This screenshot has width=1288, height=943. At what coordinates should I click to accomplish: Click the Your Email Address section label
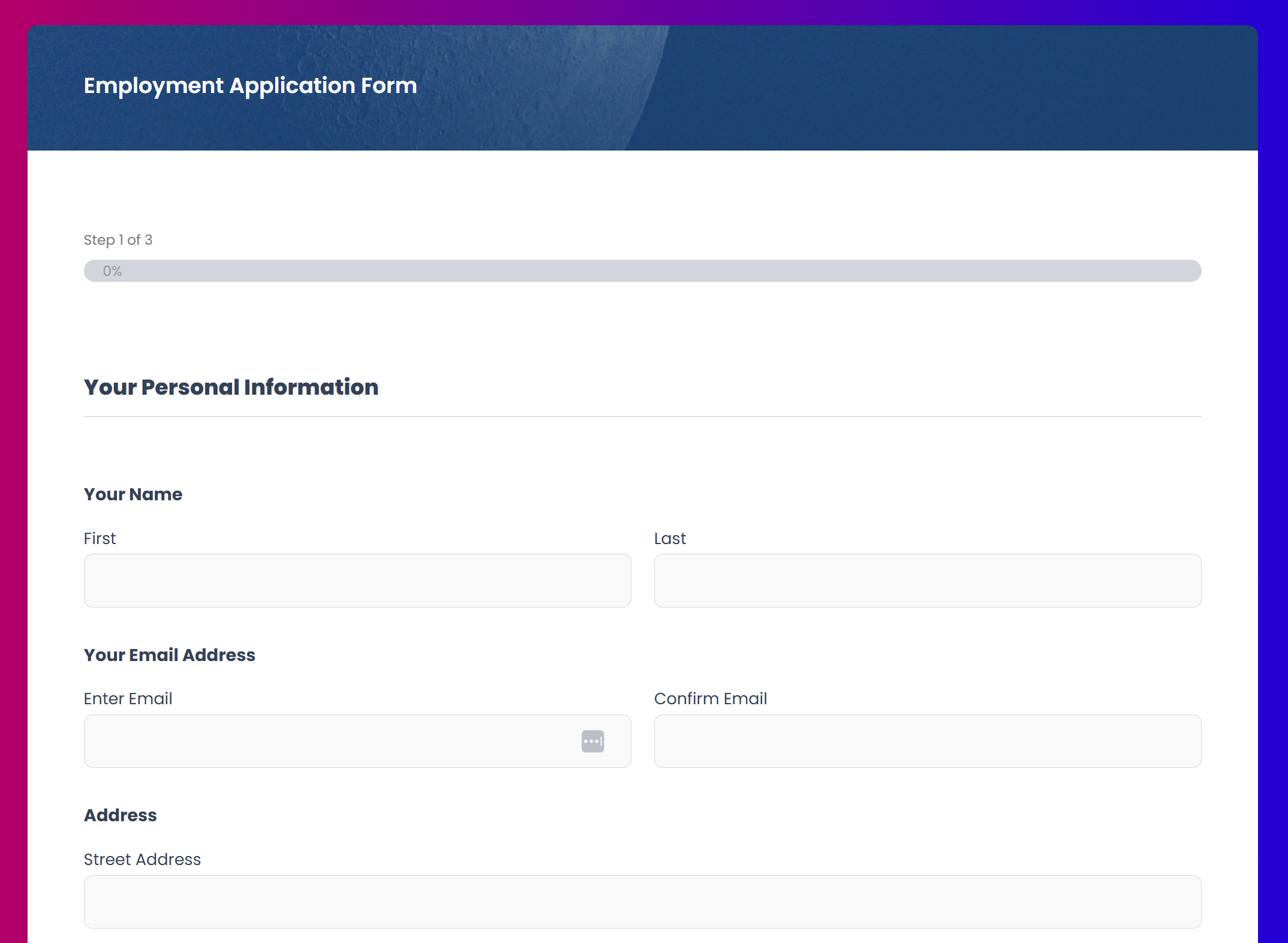tap(168, 654)
